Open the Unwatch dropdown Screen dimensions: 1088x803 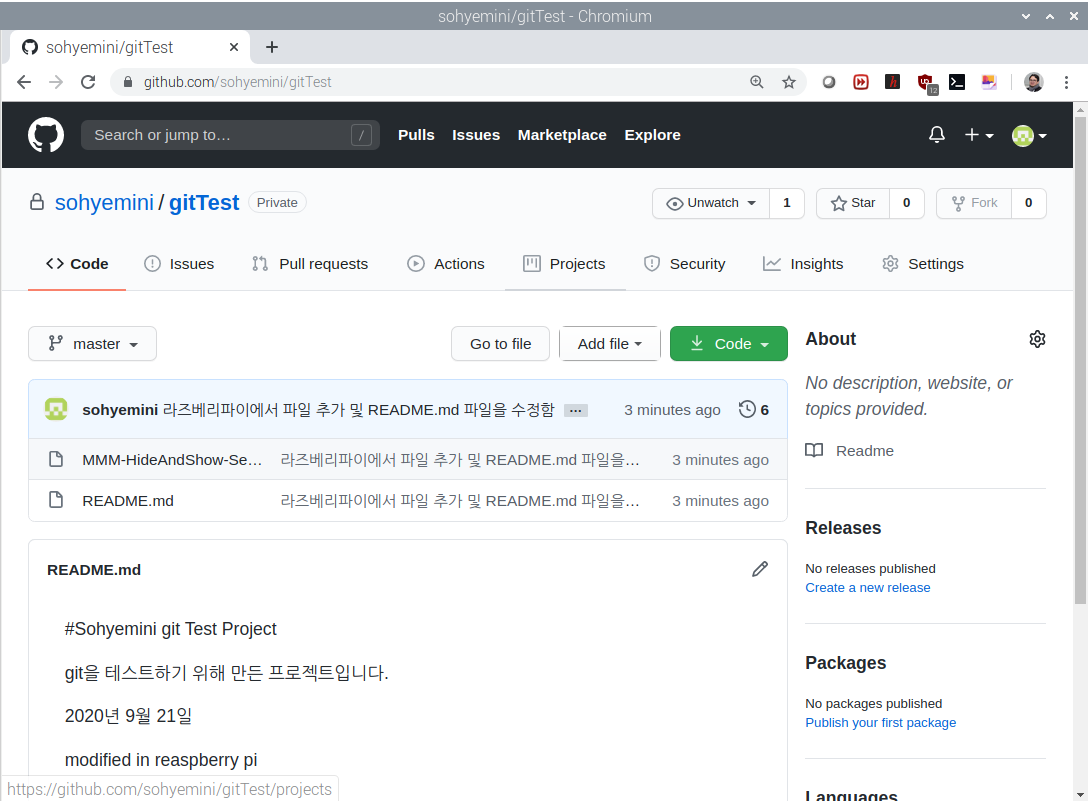711,203
